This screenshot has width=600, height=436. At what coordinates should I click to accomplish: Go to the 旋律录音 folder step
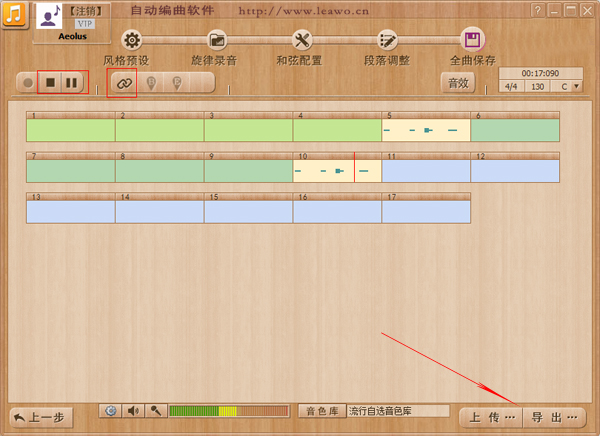[x=217, y=40]
